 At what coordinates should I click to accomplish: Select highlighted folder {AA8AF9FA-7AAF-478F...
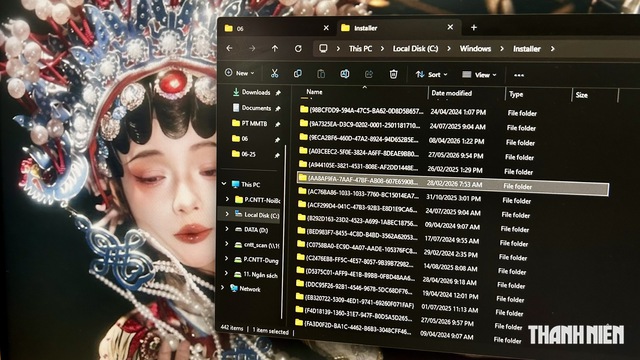[x=453, y=184]
